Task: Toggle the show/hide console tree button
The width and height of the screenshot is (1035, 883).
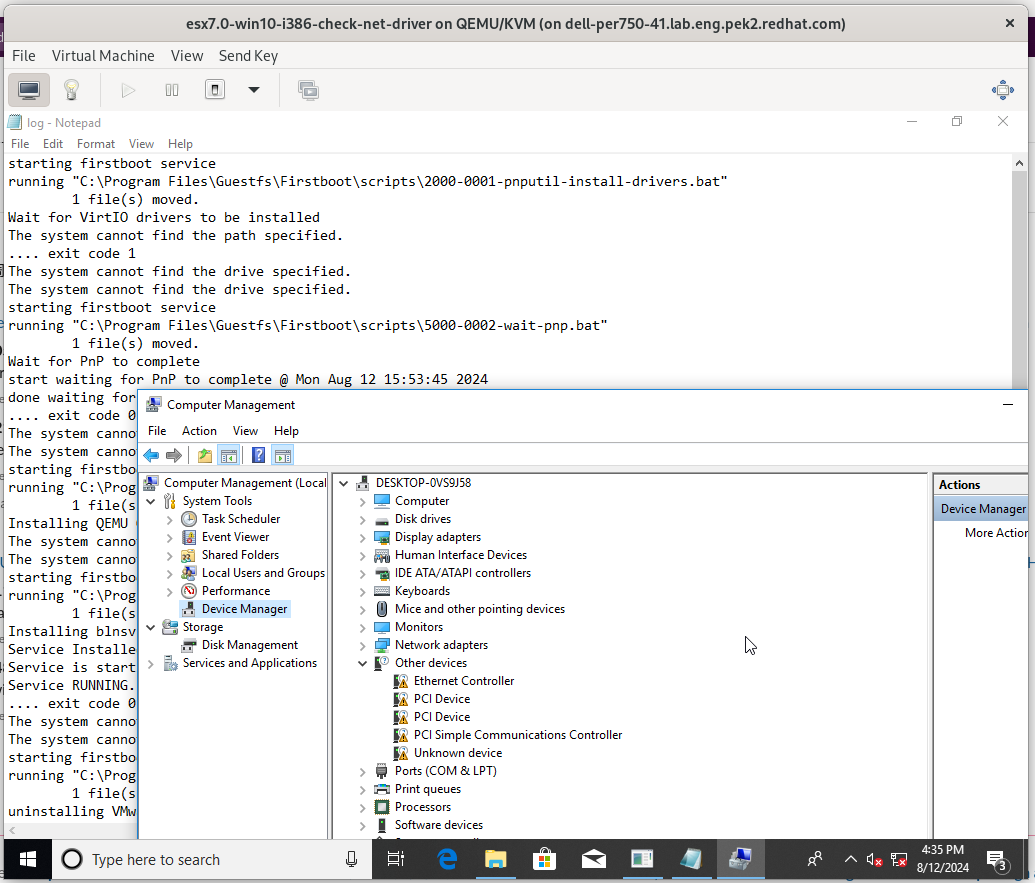Action: pos(229,456)
